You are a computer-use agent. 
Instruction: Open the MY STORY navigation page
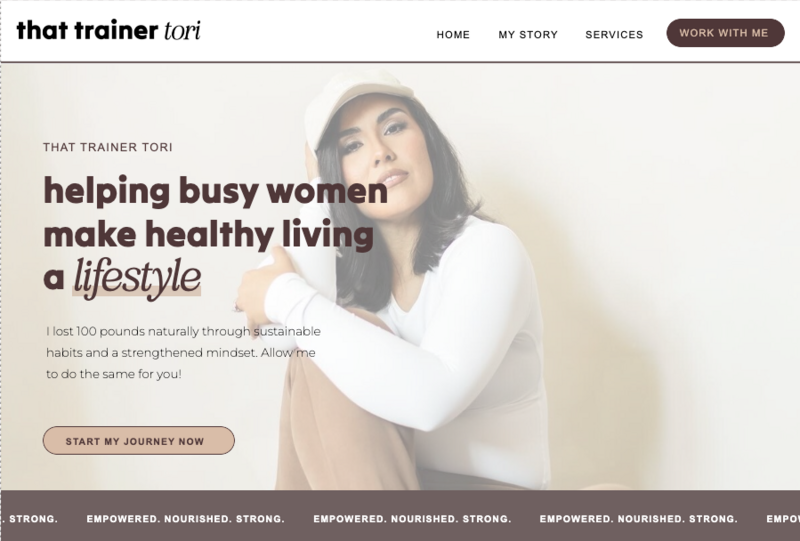coord(528,35)
